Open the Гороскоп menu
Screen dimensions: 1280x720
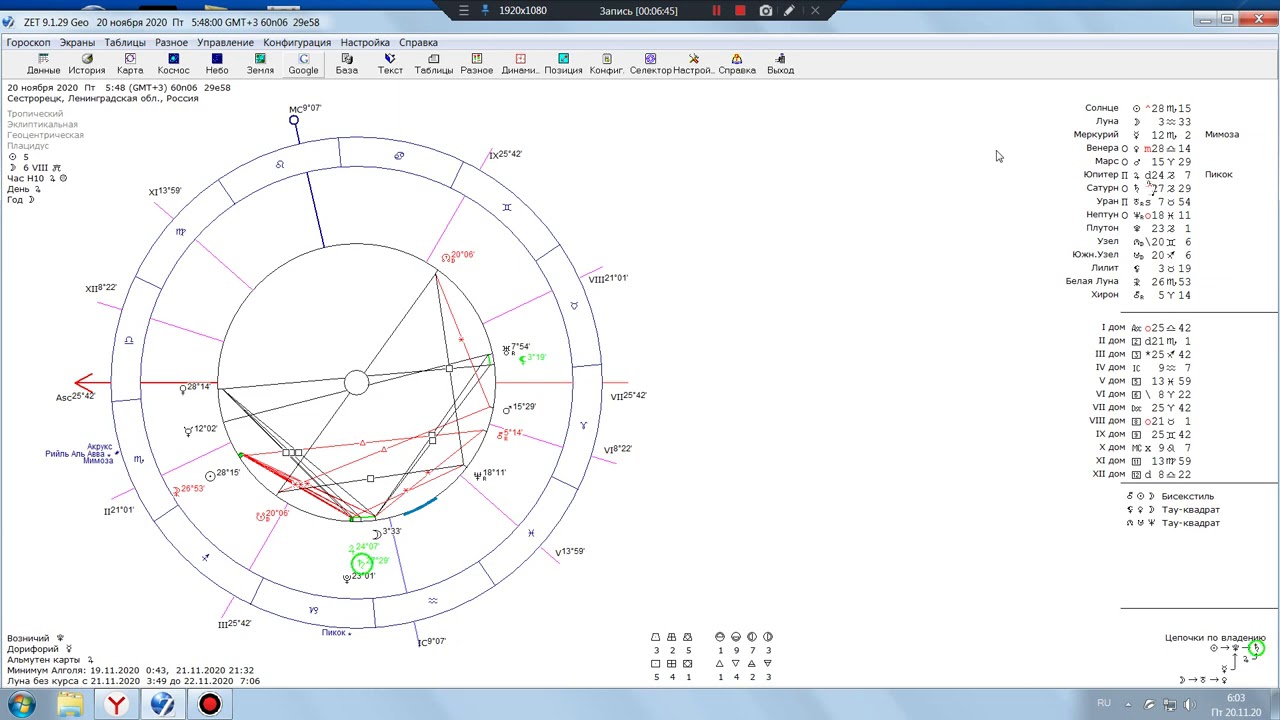coord(28,42)
